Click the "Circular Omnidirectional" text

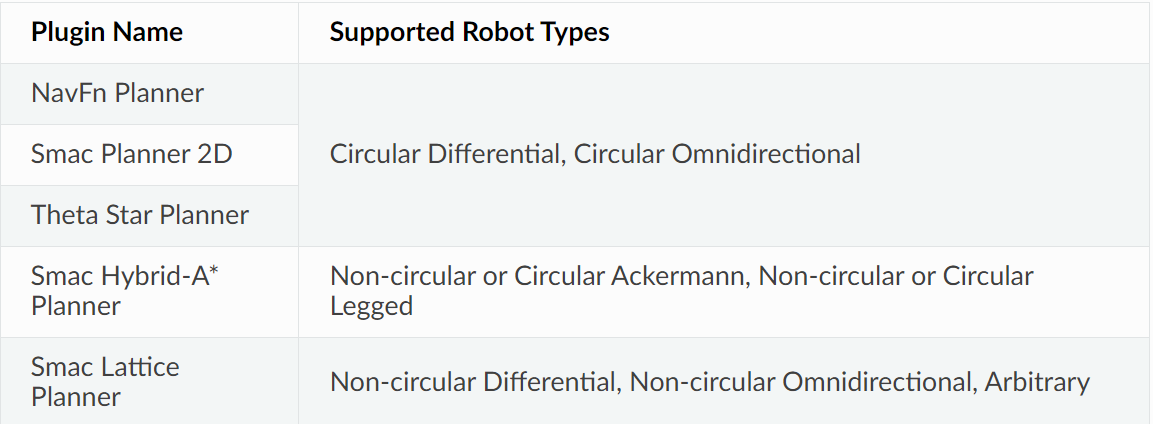[x=717, y=155]
